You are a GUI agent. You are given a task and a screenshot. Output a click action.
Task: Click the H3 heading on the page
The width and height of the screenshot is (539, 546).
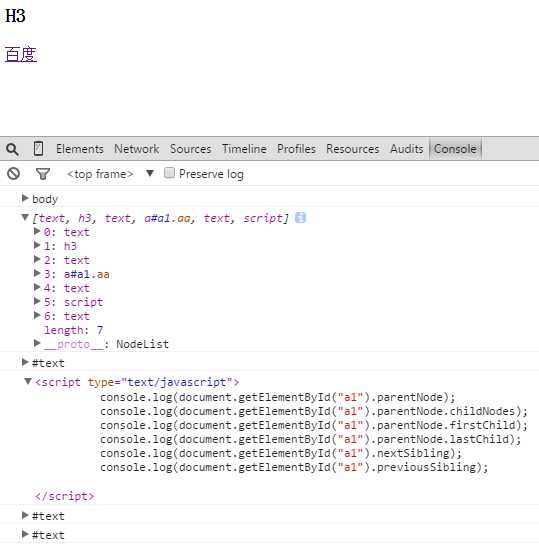[x=15, y=16]
